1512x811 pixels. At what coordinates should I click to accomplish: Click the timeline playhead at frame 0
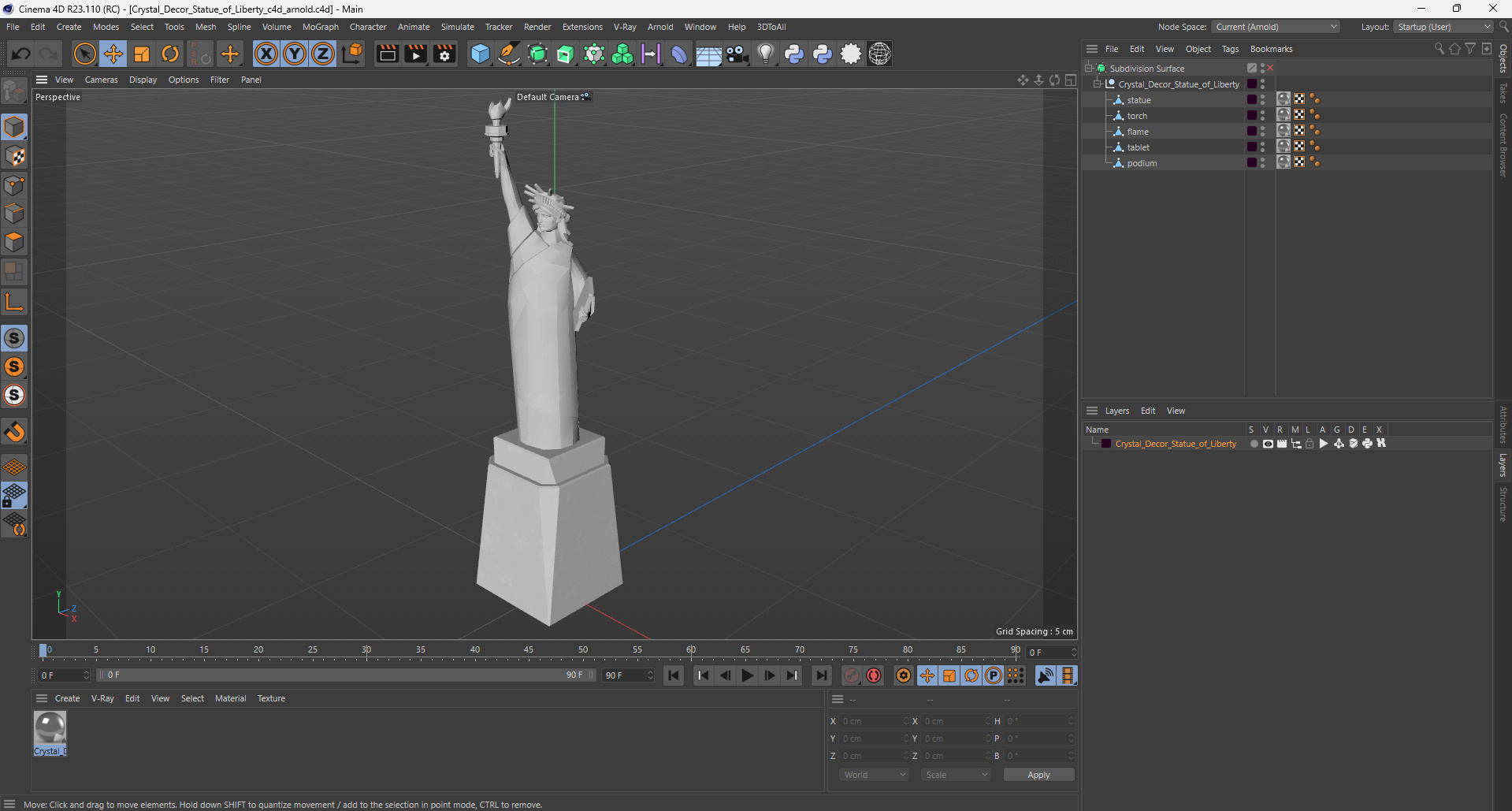[x=43, y=651]
